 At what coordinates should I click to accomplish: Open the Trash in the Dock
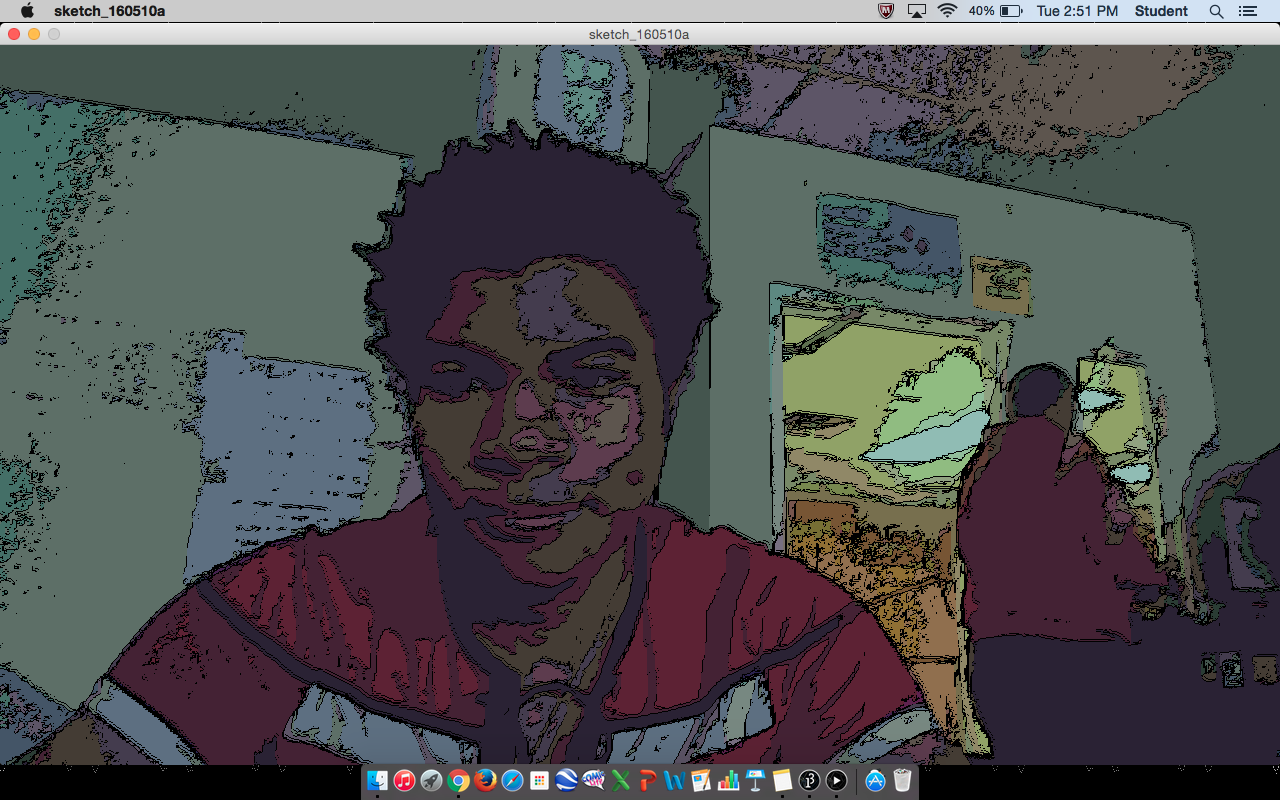click(902, 780)
